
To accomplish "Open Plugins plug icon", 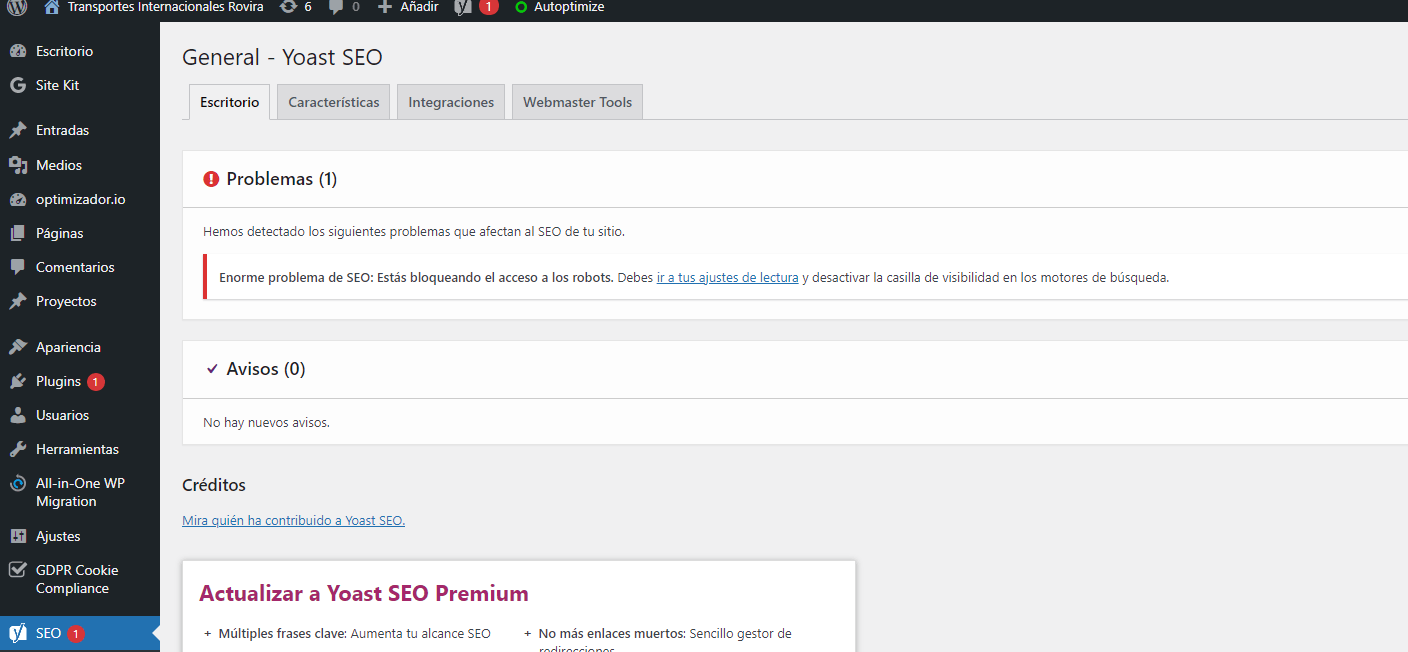I will 17,381.
